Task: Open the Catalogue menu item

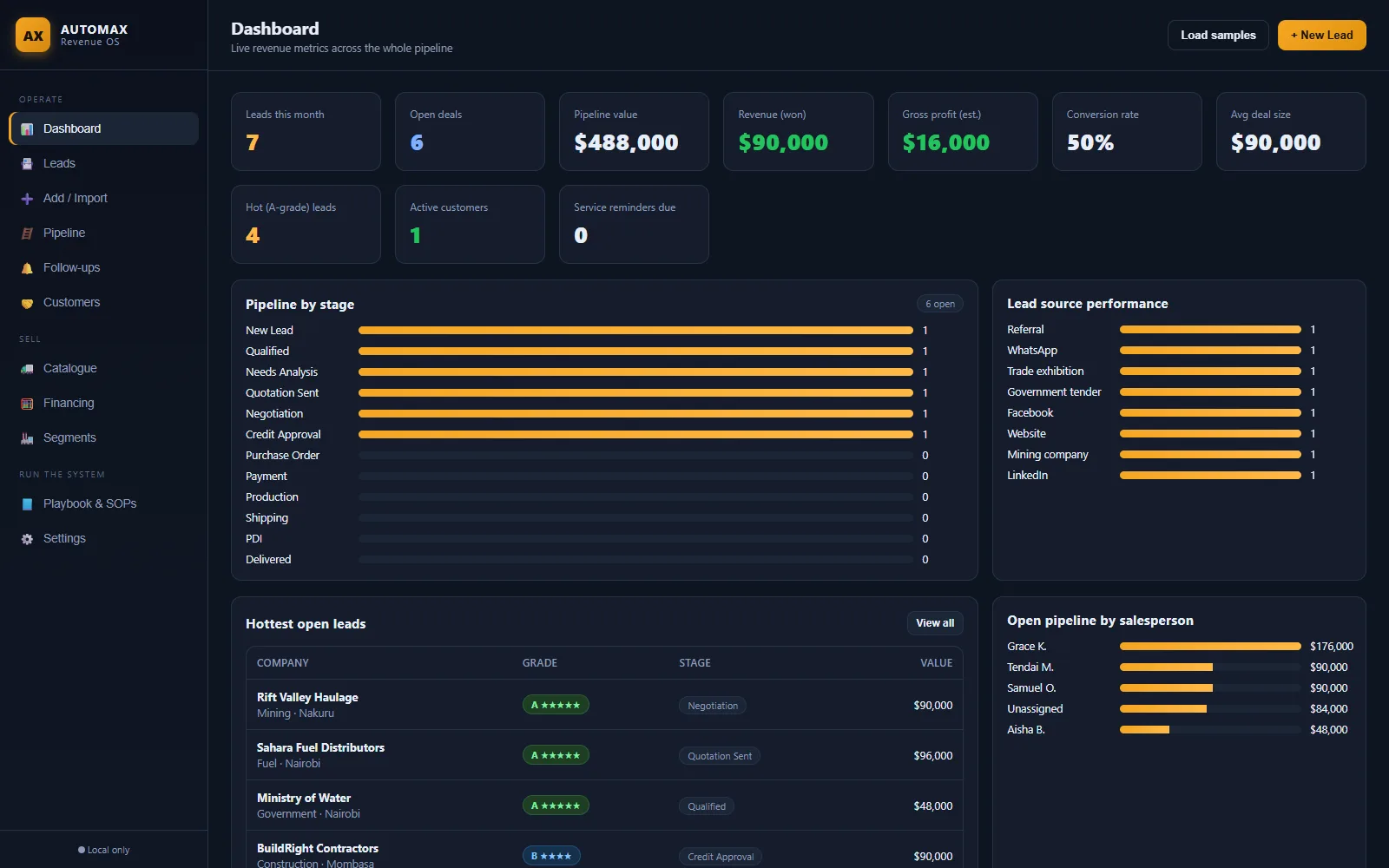Action: click(103, 368)
